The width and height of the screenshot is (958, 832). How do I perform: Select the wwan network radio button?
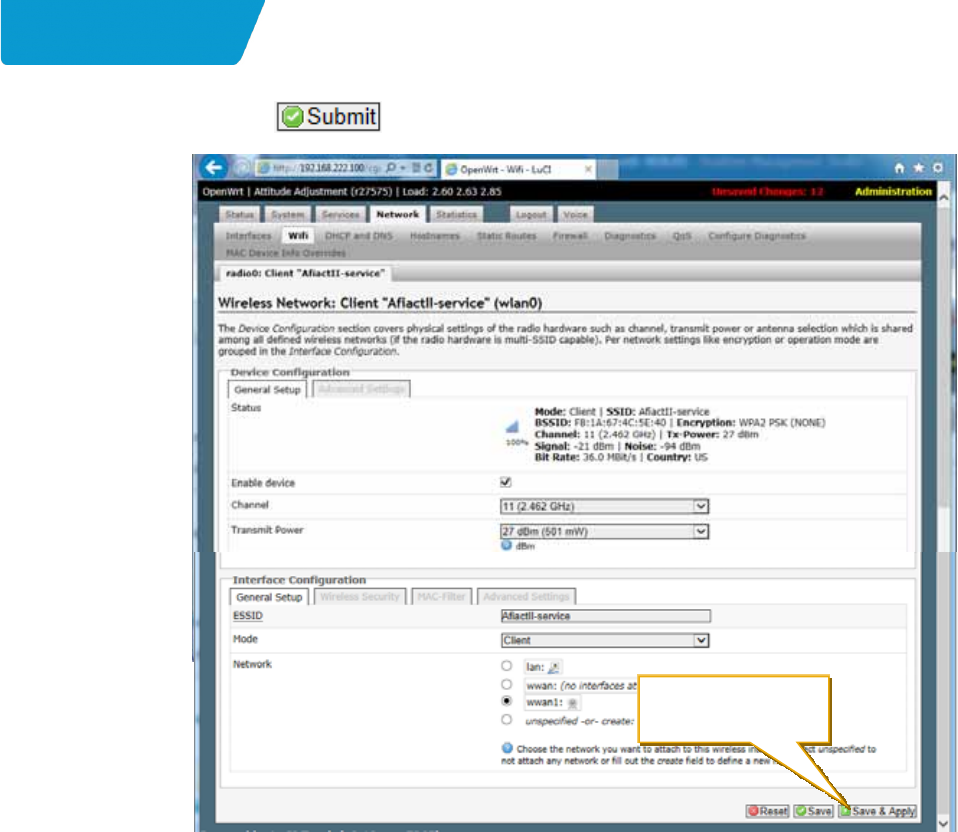[x=506, y=685]
